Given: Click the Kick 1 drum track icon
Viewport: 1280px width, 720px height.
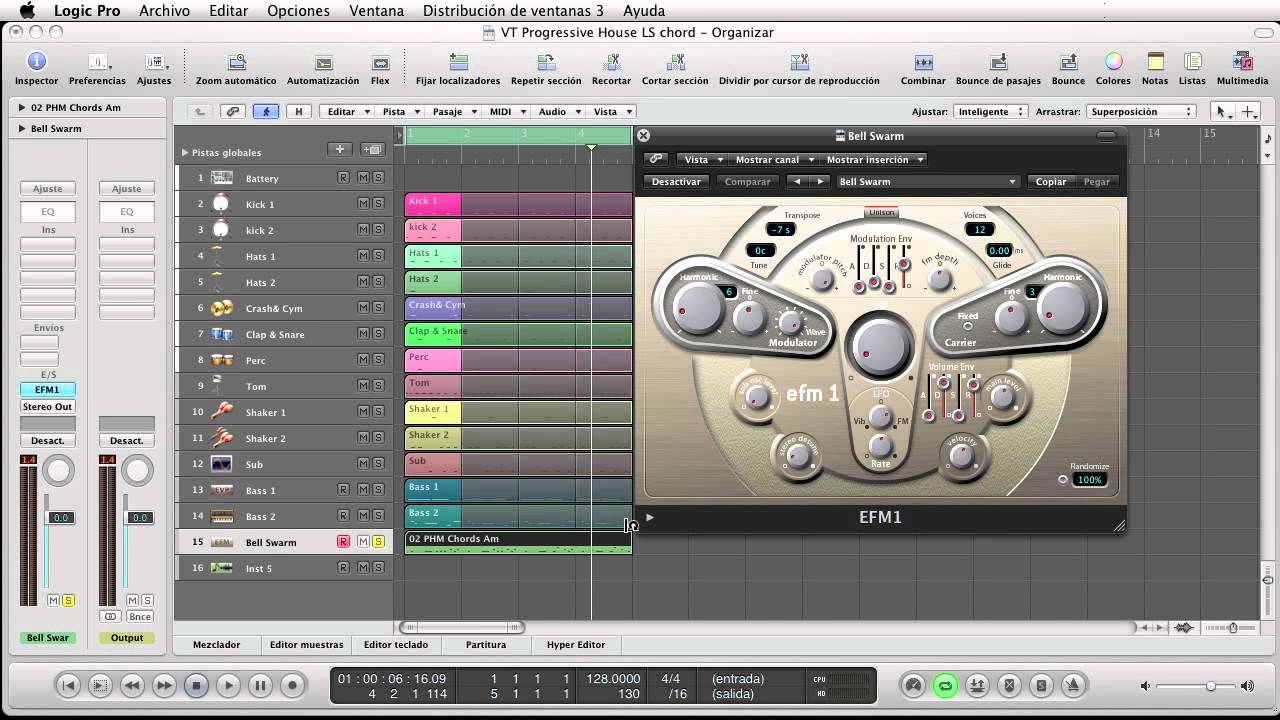Looking at the screenshot, I should point(222,204).
